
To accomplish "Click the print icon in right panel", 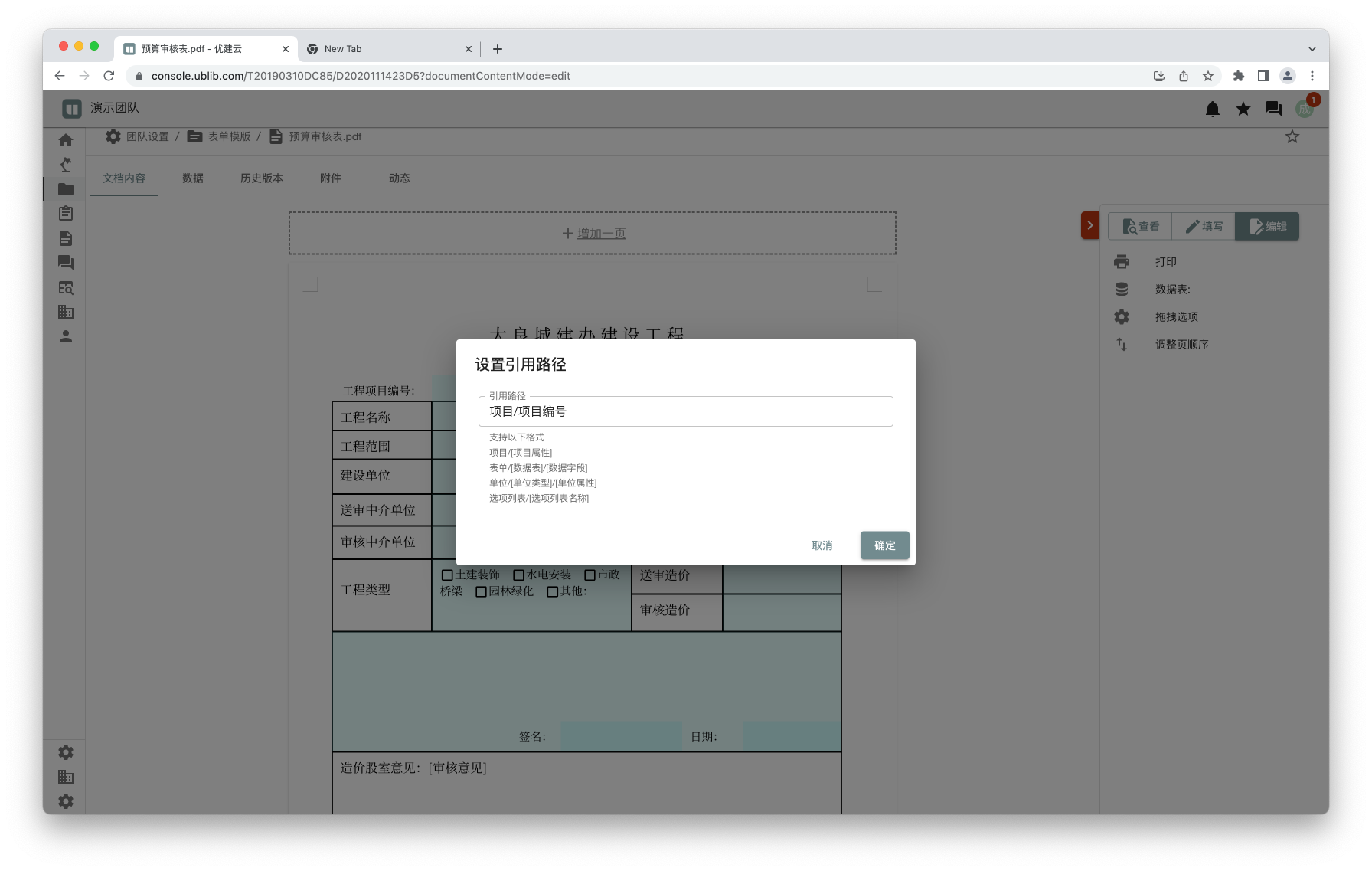I will (x=1122, y=262).
